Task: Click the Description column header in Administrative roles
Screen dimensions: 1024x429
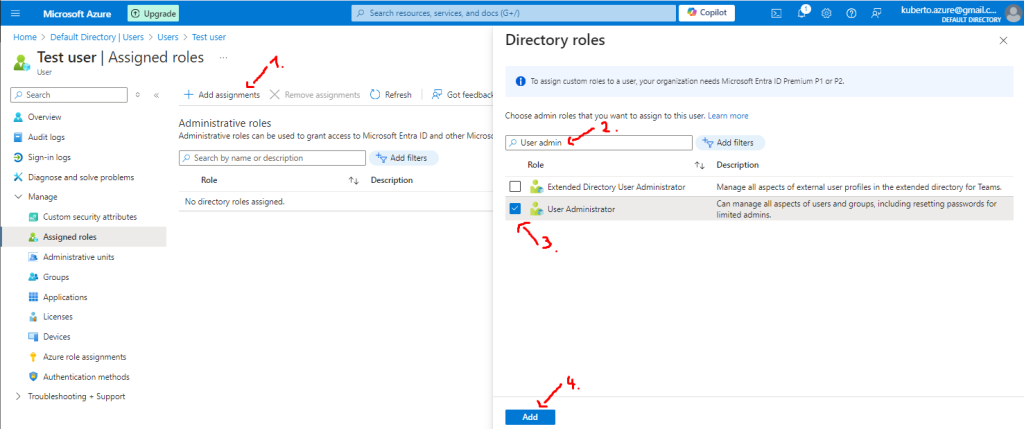Action: (x=392, y=180)
